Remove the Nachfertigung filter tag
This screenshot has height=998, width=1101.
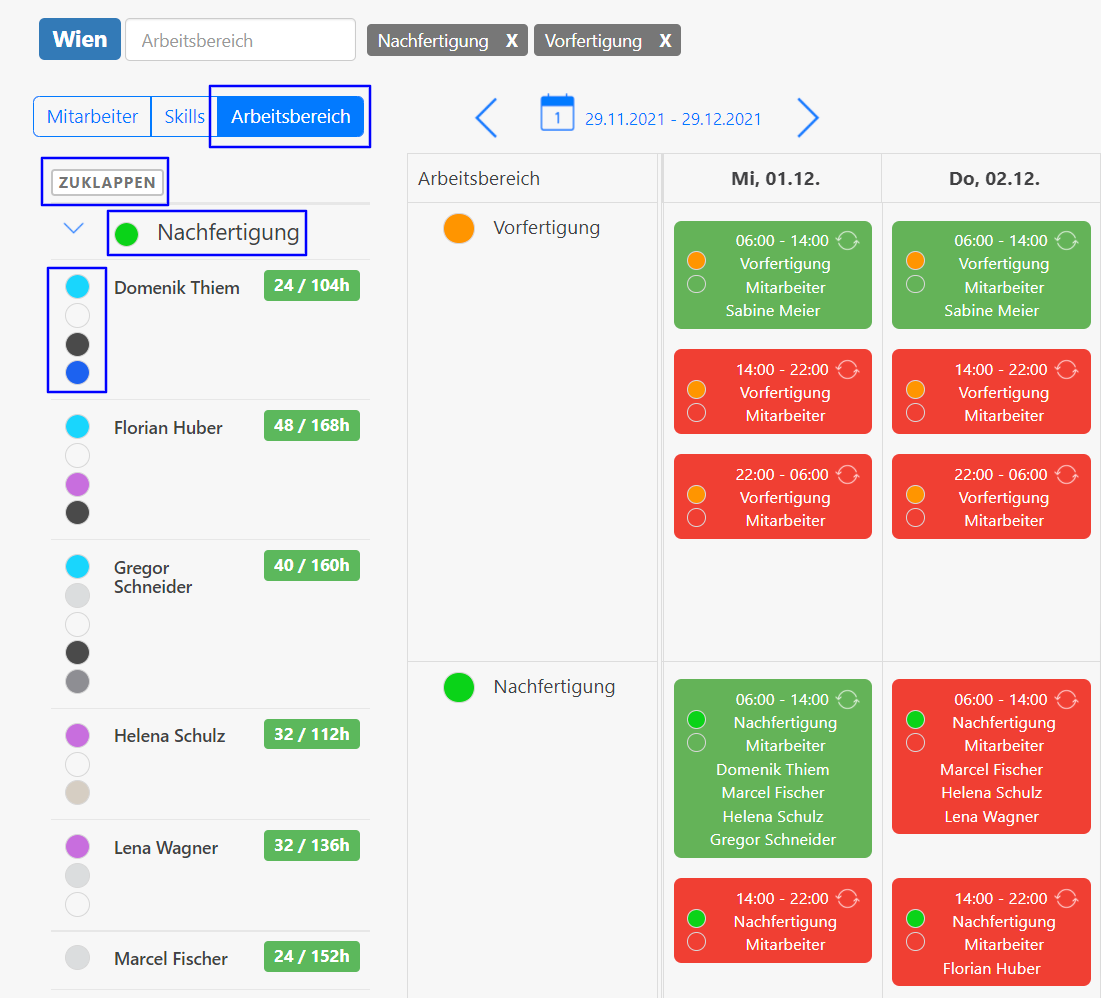click(511, 41)
